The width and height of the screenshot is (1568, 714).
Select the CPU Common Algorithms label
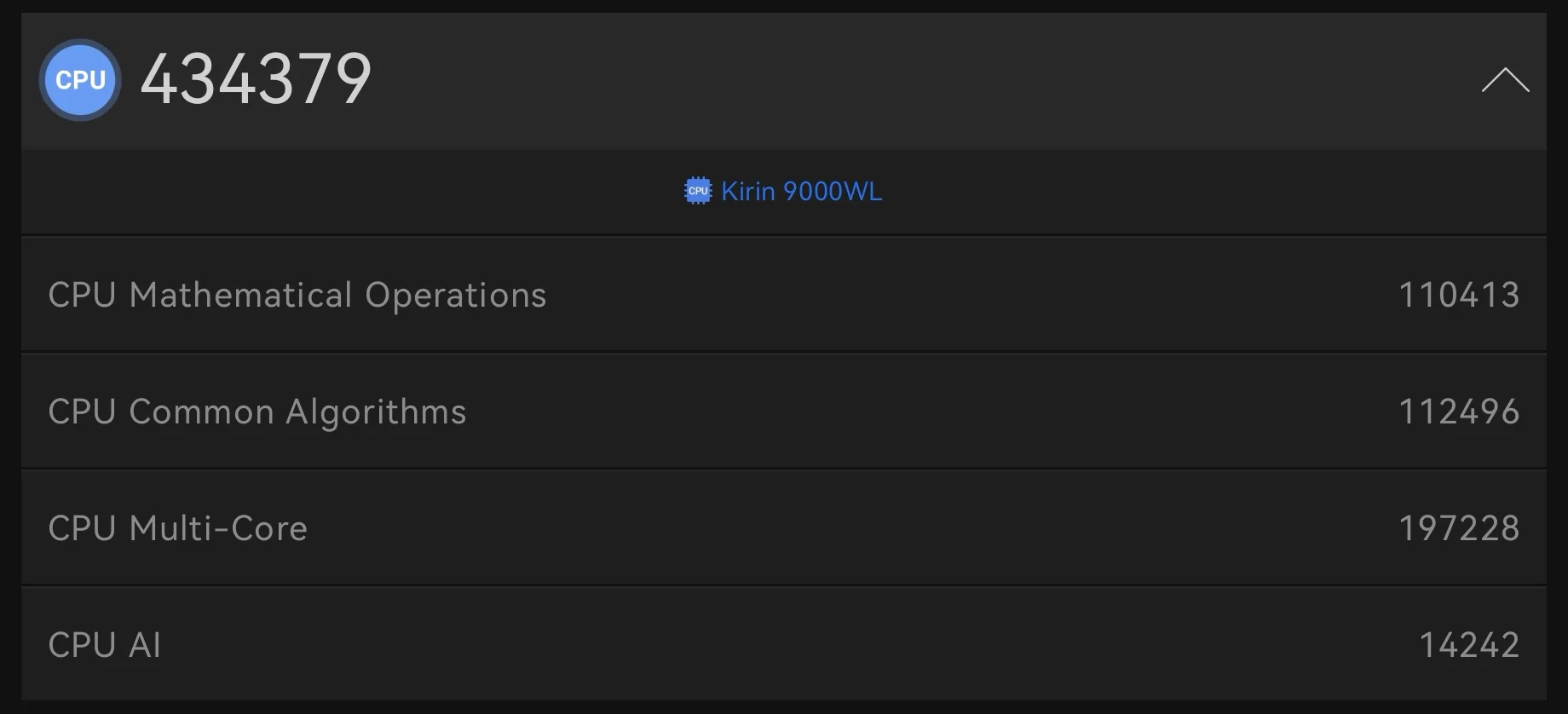tap(257, 412)
